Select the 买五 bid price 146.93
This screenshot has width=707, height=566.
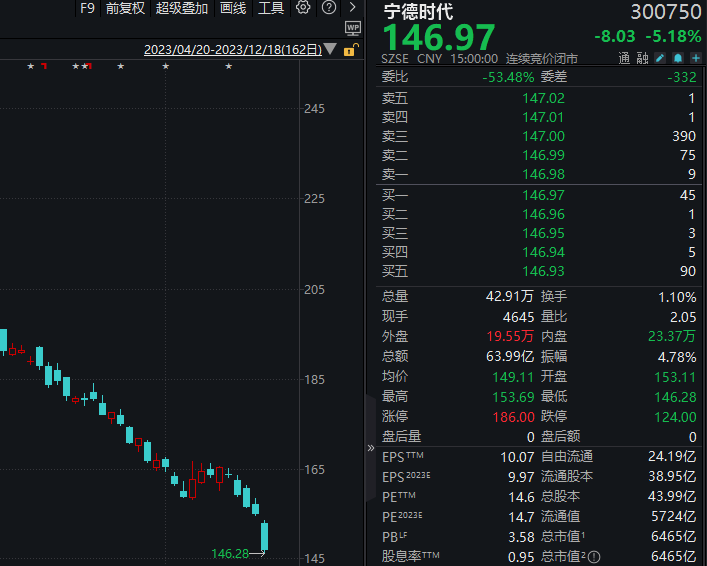(543, 271)
